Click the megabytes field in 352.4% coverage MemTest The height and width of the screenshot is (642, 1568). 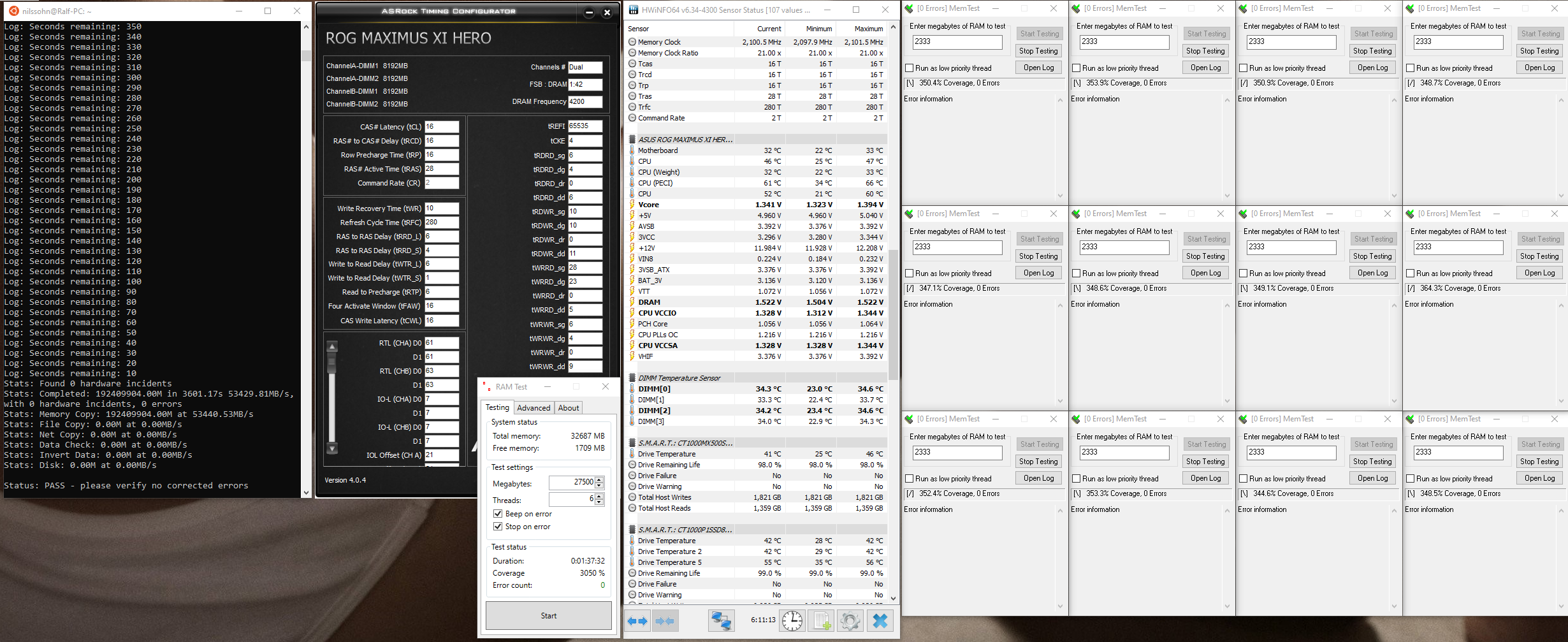(x=957, y=453)
